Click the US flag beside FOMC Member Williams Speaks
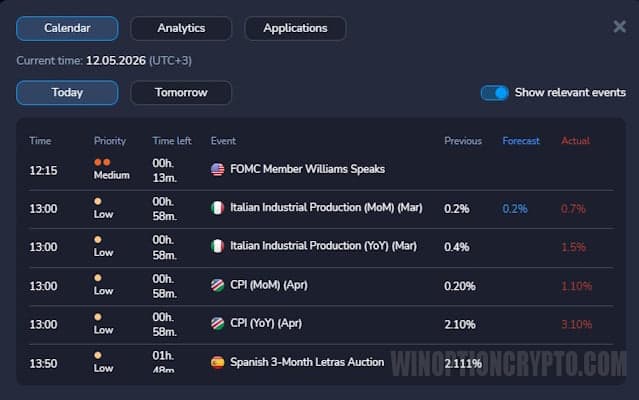639x400 pixels. 218,169
